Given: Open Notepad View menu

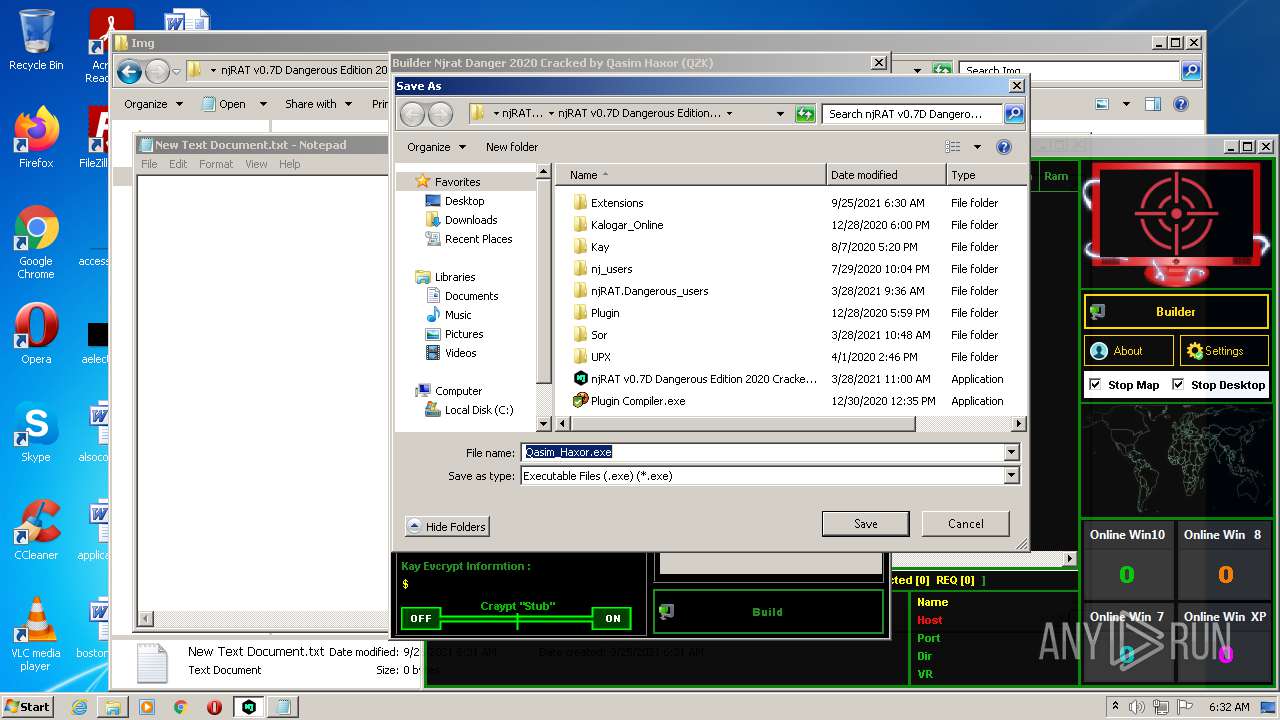Looking at the screenshot, I should click(256, 164).
